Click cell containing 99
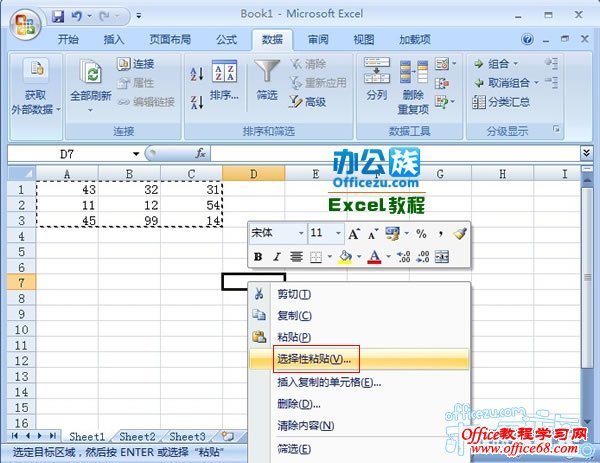This screenshot has height=463, width=600. click(x=130, y=220)
